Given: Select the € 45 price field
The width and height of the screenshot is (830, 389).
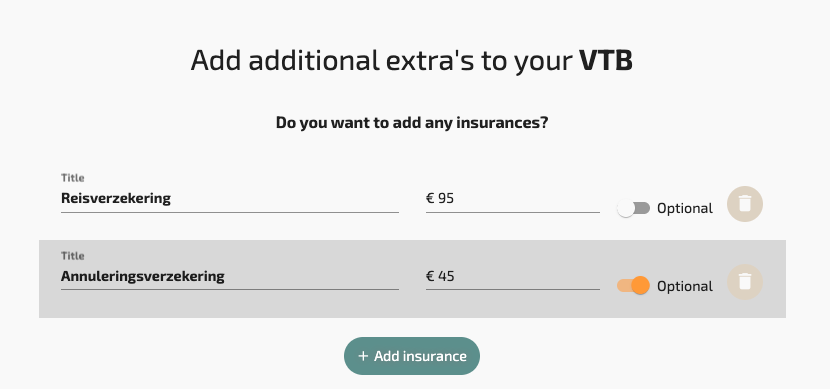Looking at the screenshot, I should pyautogui.click(x=512, y=276).
